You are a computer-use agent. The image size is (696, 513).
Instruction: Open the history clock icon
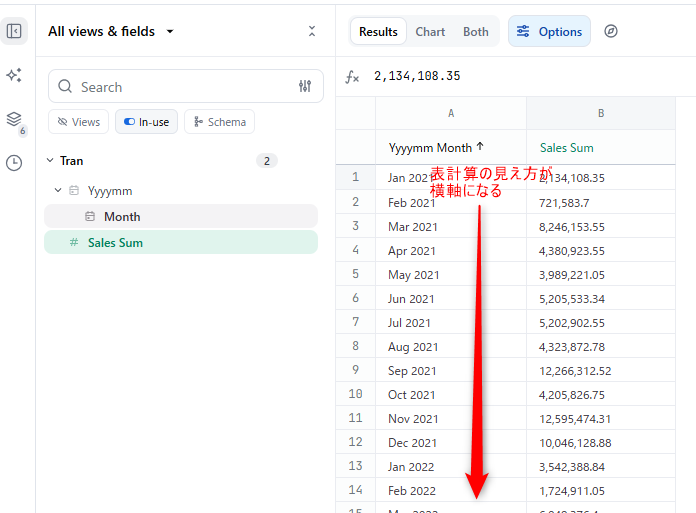pyautogui.click(x=14, y=162)
